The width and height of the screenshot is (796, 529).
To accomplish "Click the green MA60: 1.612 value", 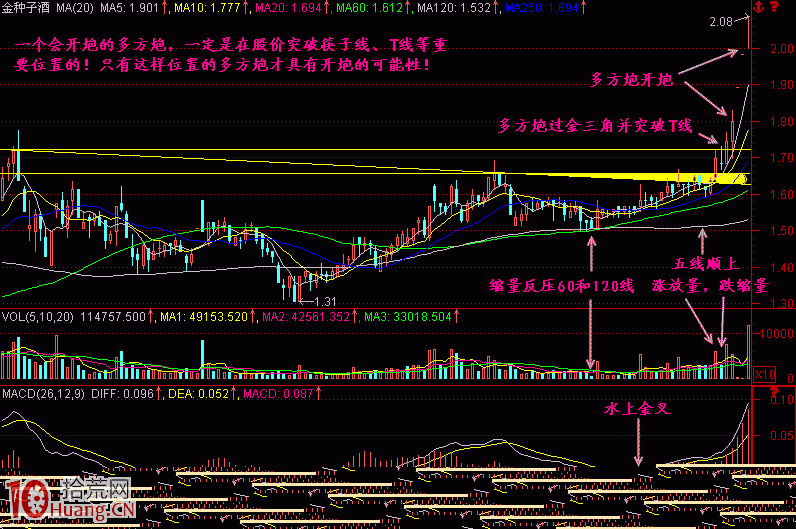I will click(x=369, y=8).
